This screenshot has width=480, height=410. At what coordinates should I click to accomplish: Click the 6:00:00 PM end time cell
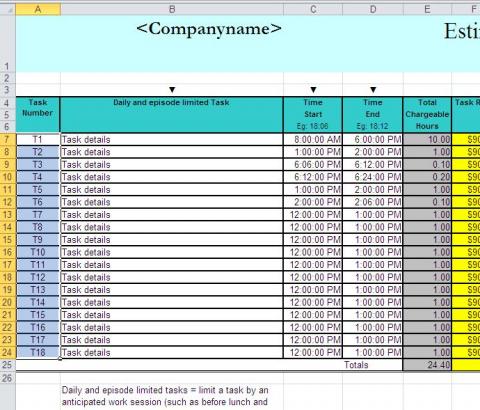pos(373,139)
